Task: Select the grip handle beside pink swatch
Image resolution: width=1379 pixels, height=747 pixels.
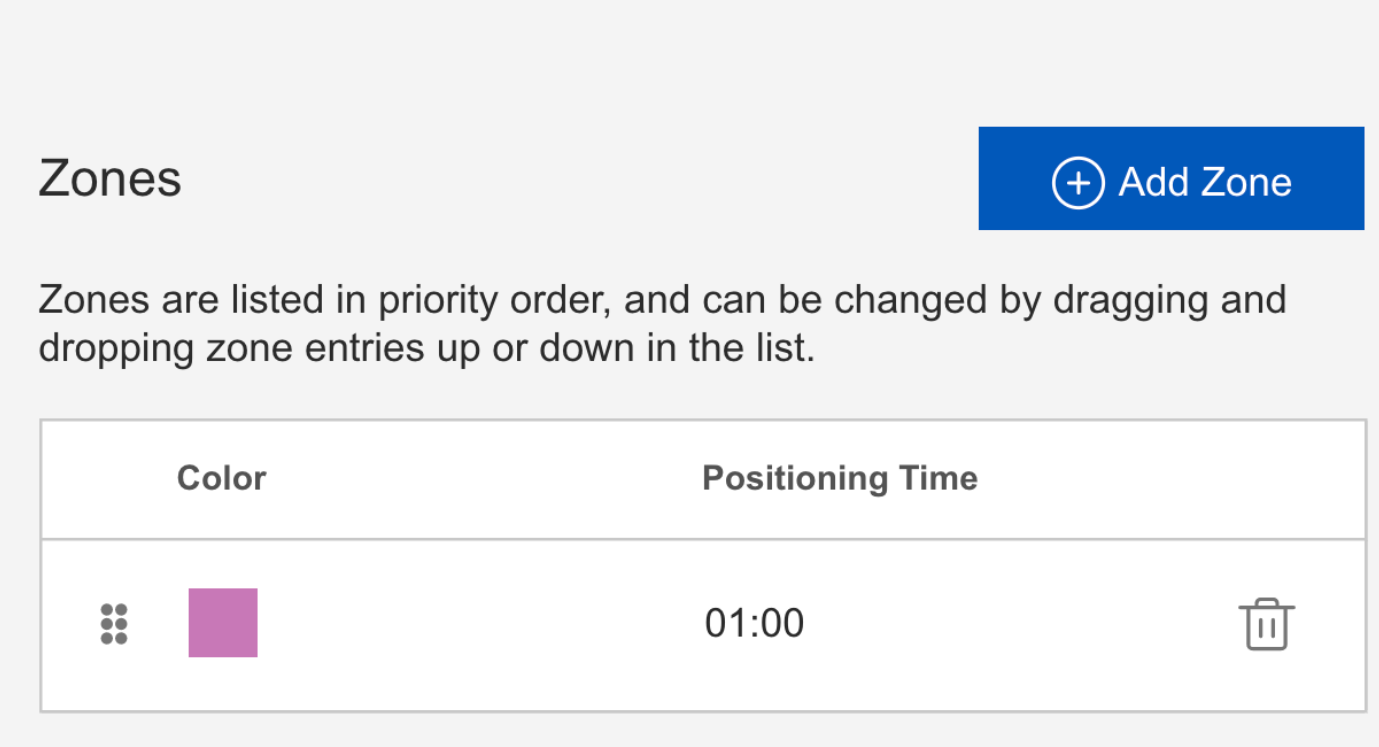Action: [x=114, y=624]
